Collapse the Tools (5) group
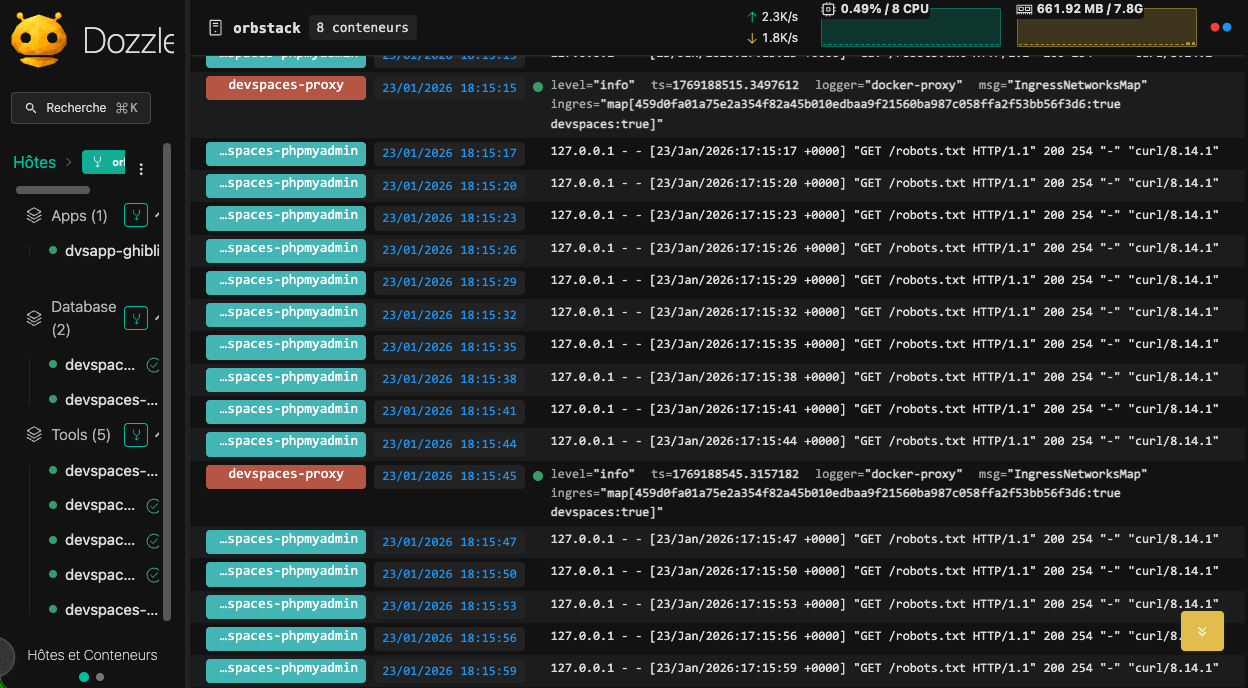Viewport: 1248px width, 688px height. point(158,434)
